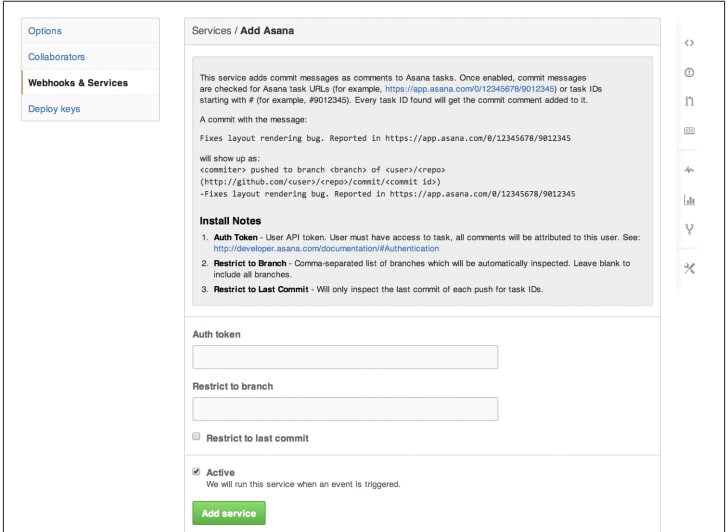Open the Issues icon in right sidebar
The image size is (728, 532).
(x=689, y=72)
